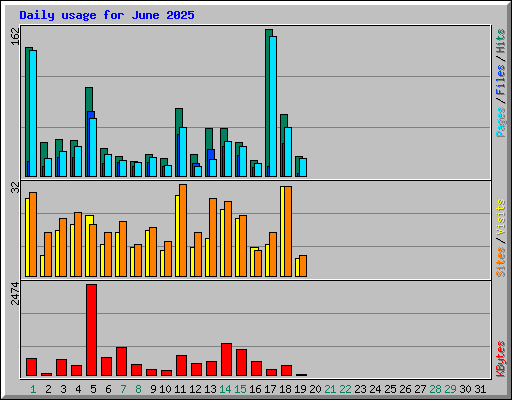Viewport: 512px width, 400px height.
Task: Click day 25 on the x-axis
Action: point(390,389)
